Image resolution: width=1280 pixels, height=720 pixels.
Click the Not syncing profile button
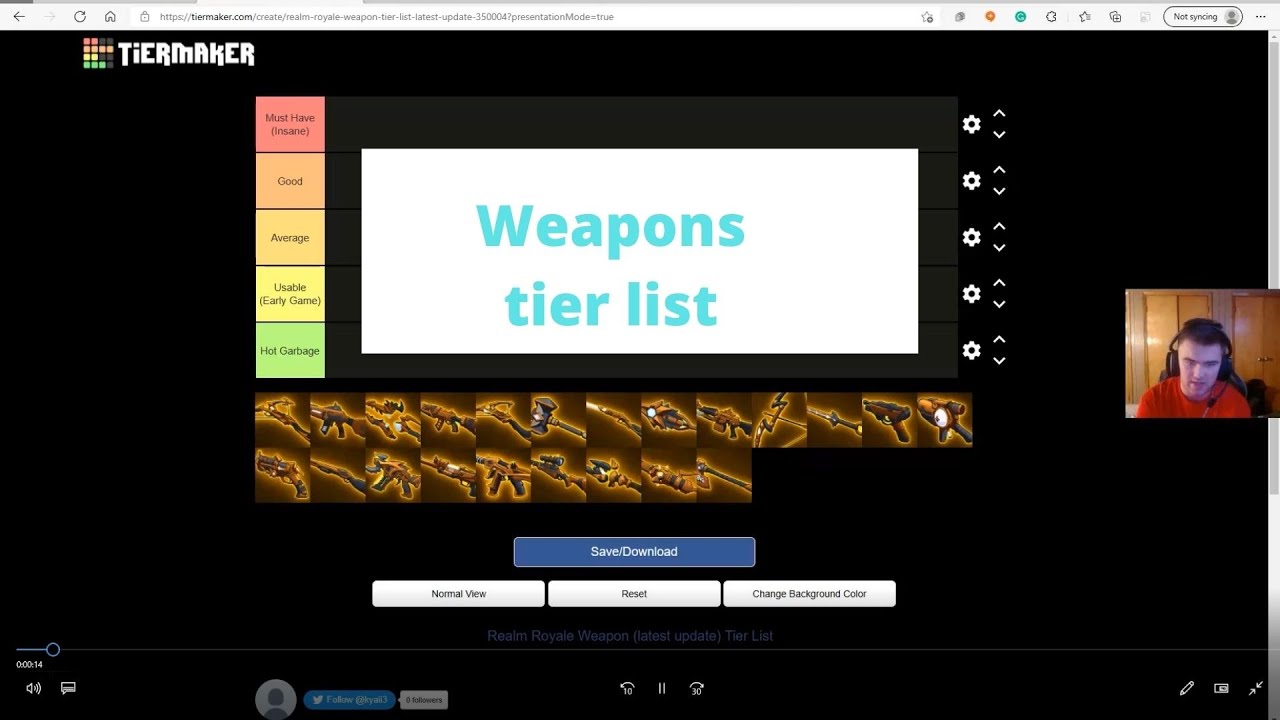[1203, 16]
